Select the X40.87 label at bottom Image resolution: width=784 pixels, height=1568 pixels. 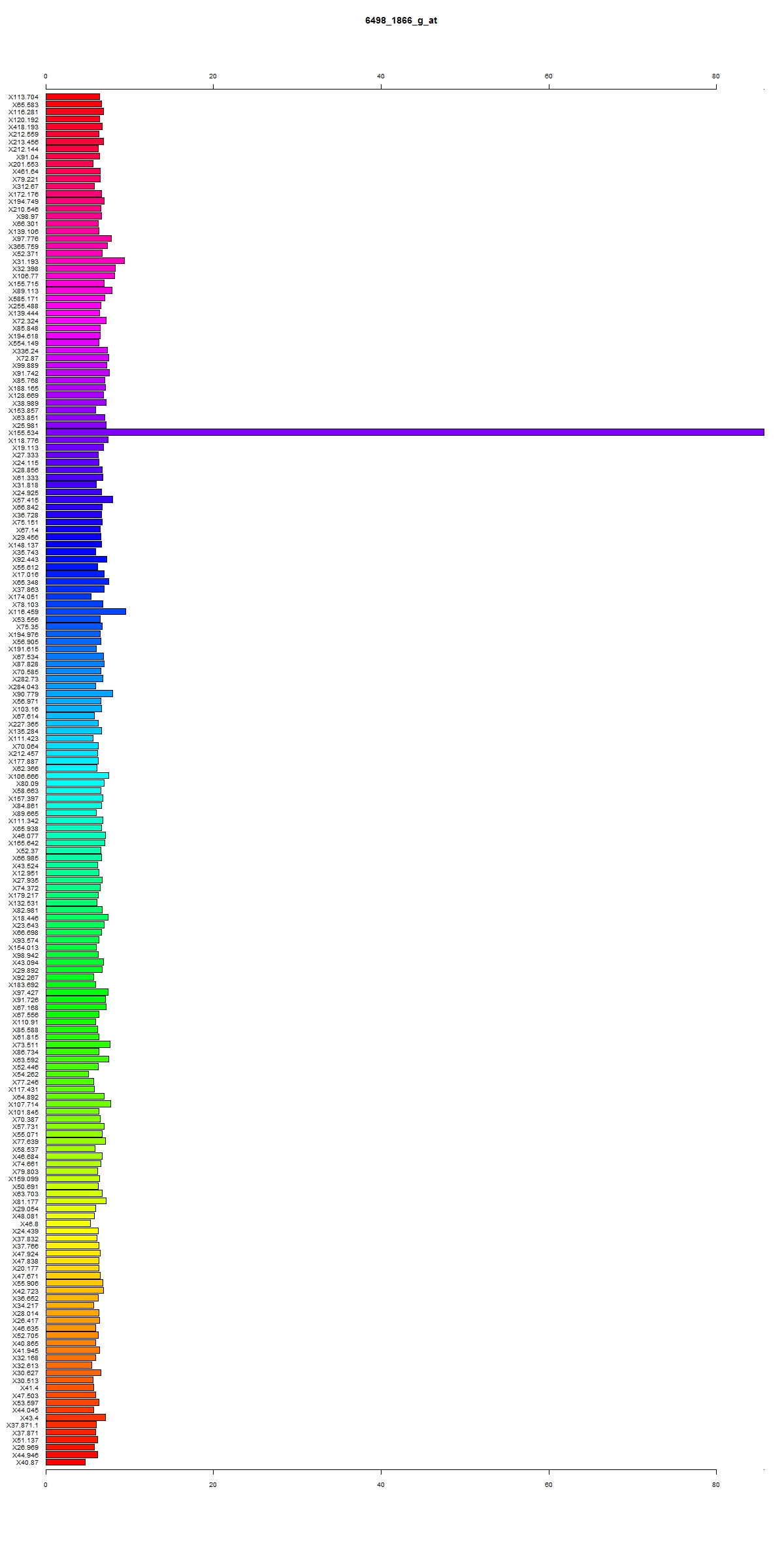pos(27,1462)
